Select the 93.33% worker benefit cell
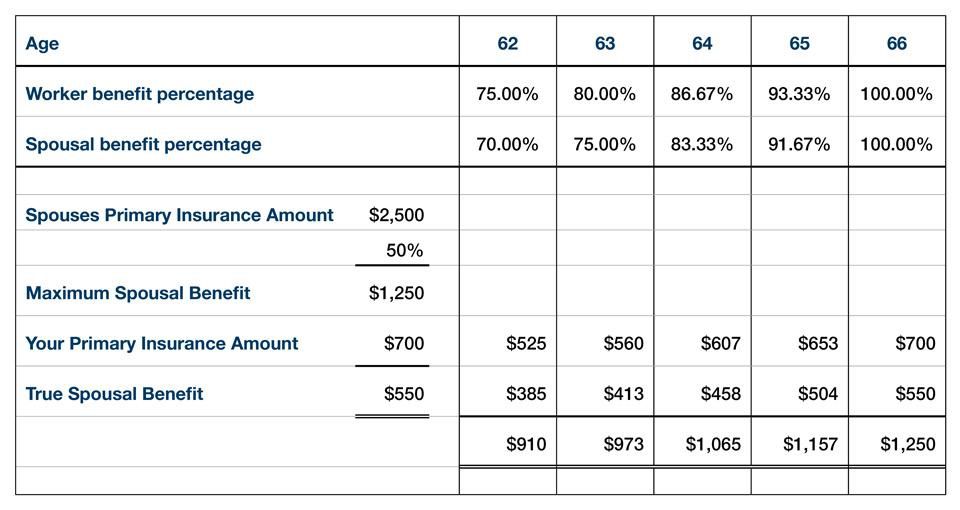 click(x=799, y=94)
